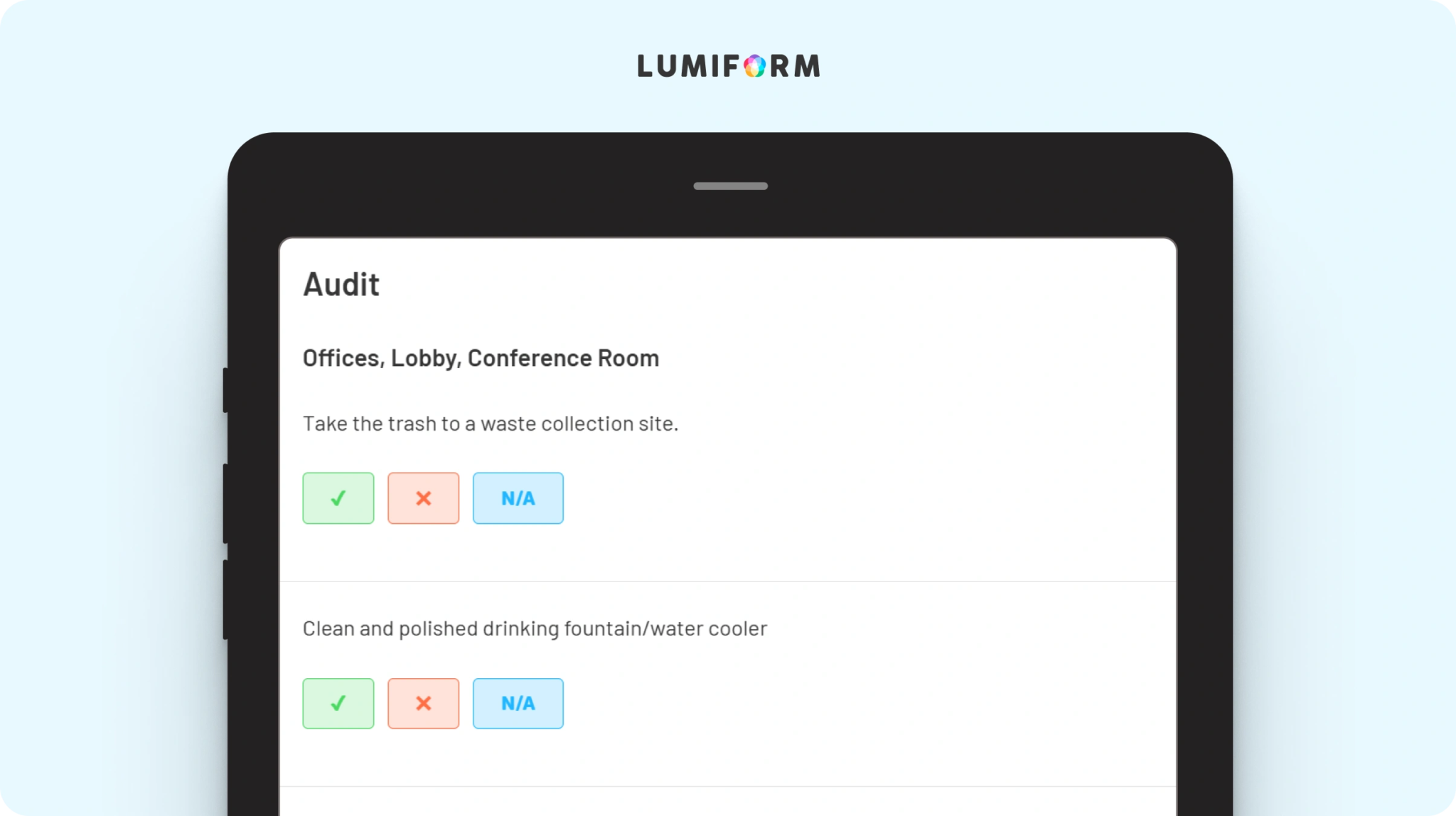
Task: Click the letter L in the Lumiform logo
Action: point(645,66)
